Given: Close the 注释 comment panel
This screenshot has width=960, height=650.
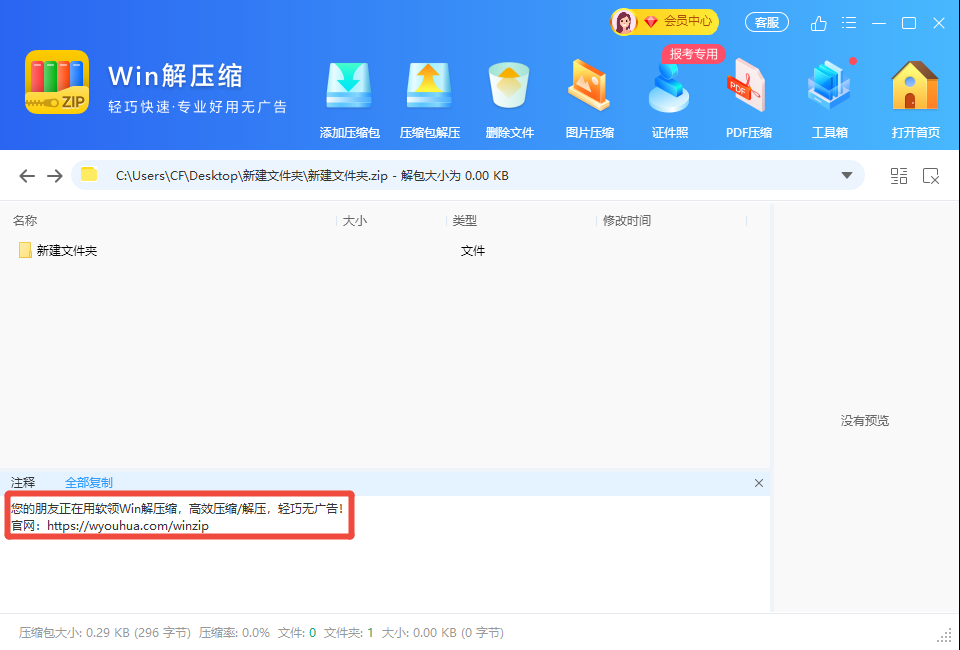Looking at the screenshot, I should pos(759,483).
